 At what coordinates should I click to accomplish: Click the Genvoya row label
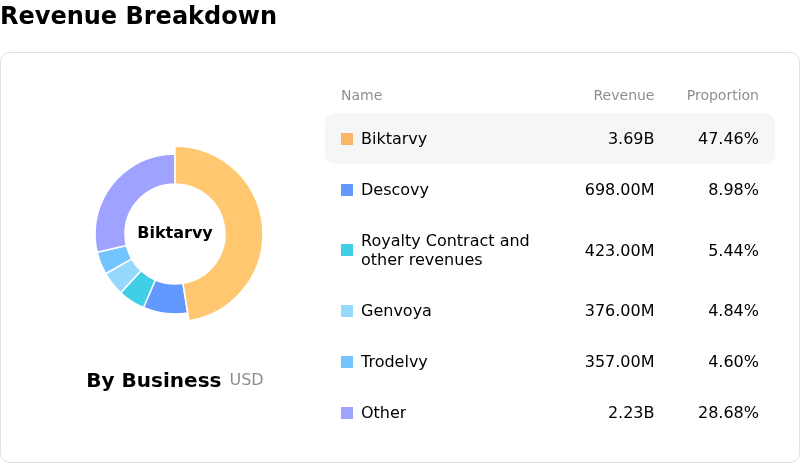coord(396,311)
